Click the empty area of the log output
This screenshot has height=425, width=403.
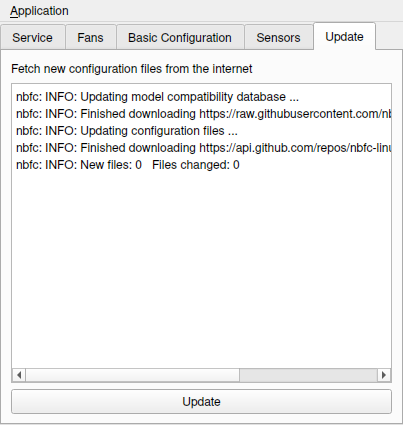point(201,267)
